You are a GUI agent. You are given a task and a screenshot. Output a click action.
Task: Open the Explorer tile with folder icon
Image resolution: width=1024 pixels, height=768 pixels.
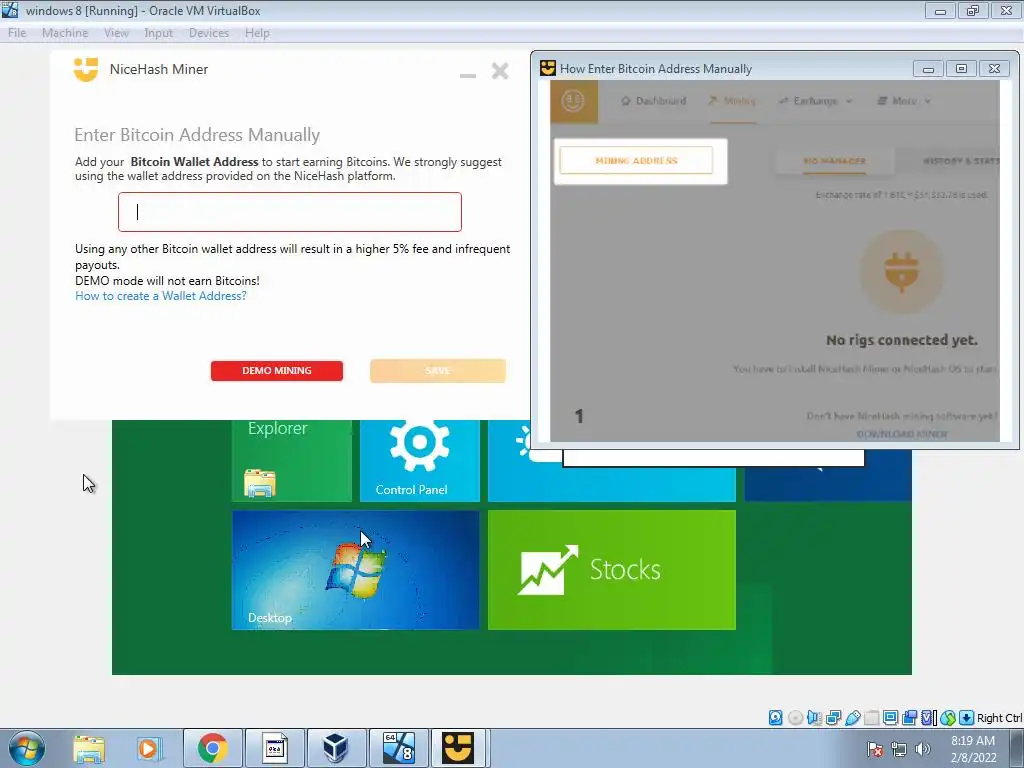point(291,460)
